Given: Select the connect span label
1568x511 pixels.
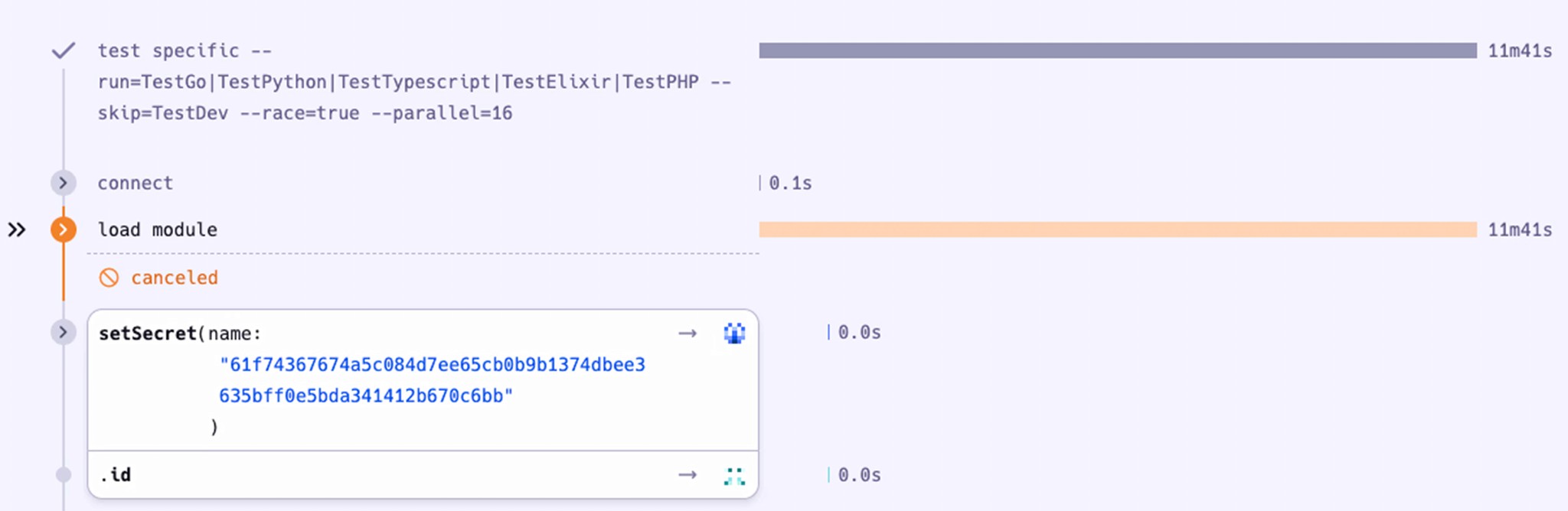Looking at the screenshot, I should [x=135, y=183].
